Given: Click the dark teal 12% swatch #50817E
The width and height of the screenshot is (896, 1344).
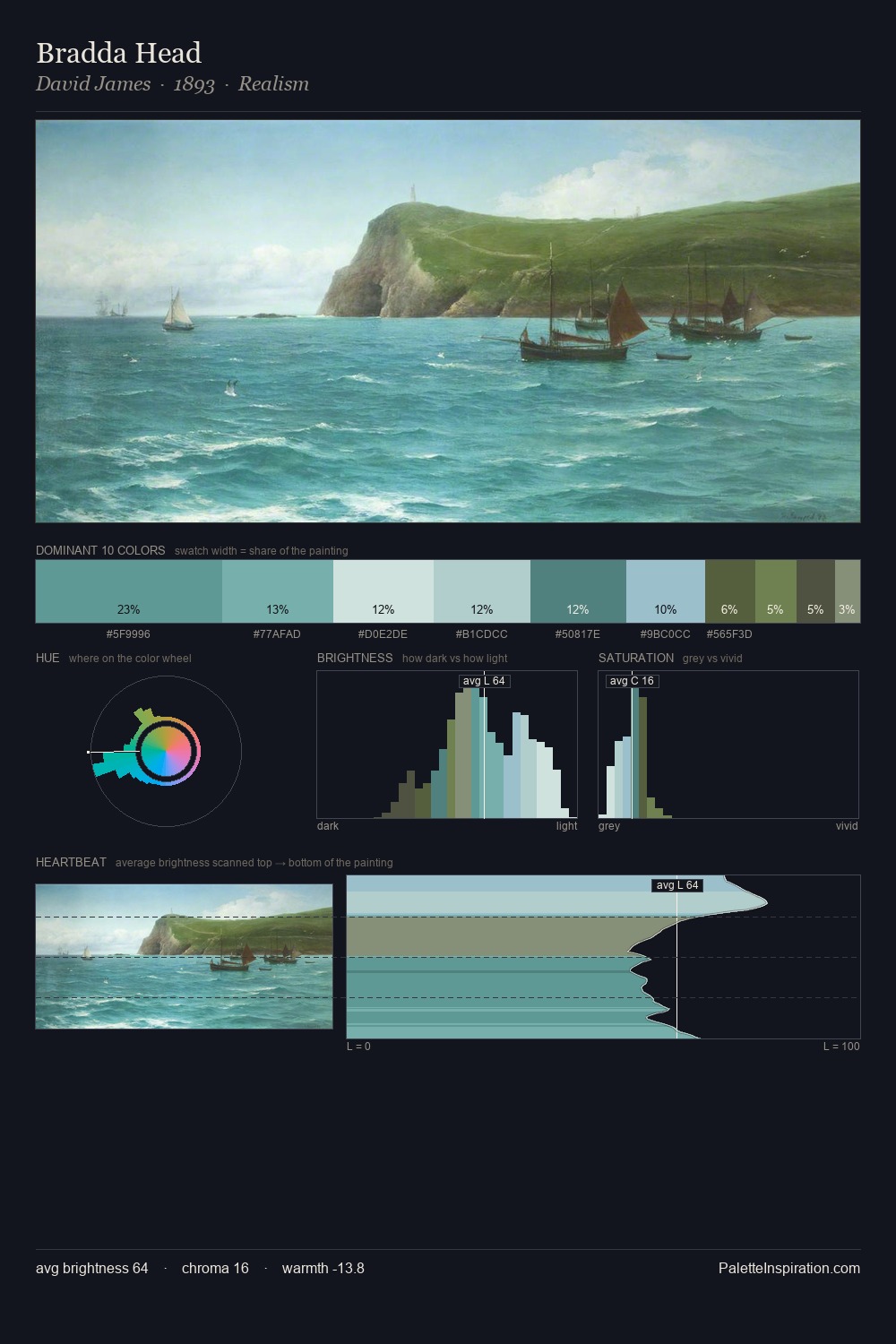Looking at the screenshot, I should tap(578, 591).
